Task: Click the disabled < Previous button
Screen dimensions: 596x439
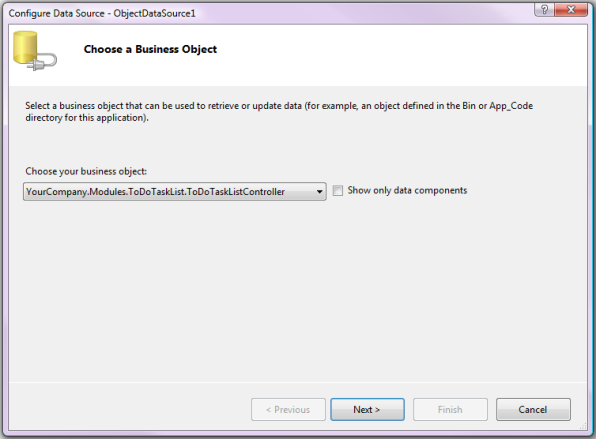Action: click(x=288, y=409)
